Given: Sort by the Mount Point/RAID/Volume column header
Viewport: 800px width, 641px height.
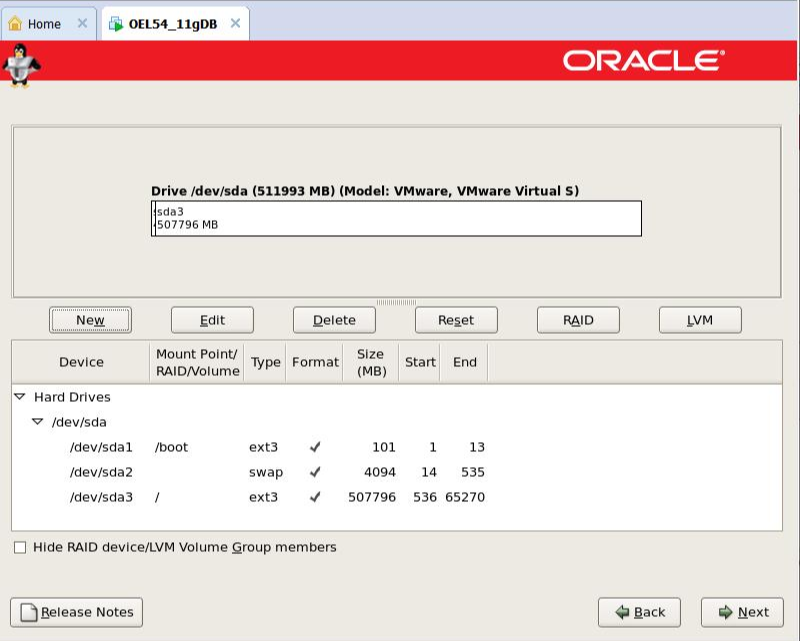Looking at the screenshot, I should [x=197, y=362].
